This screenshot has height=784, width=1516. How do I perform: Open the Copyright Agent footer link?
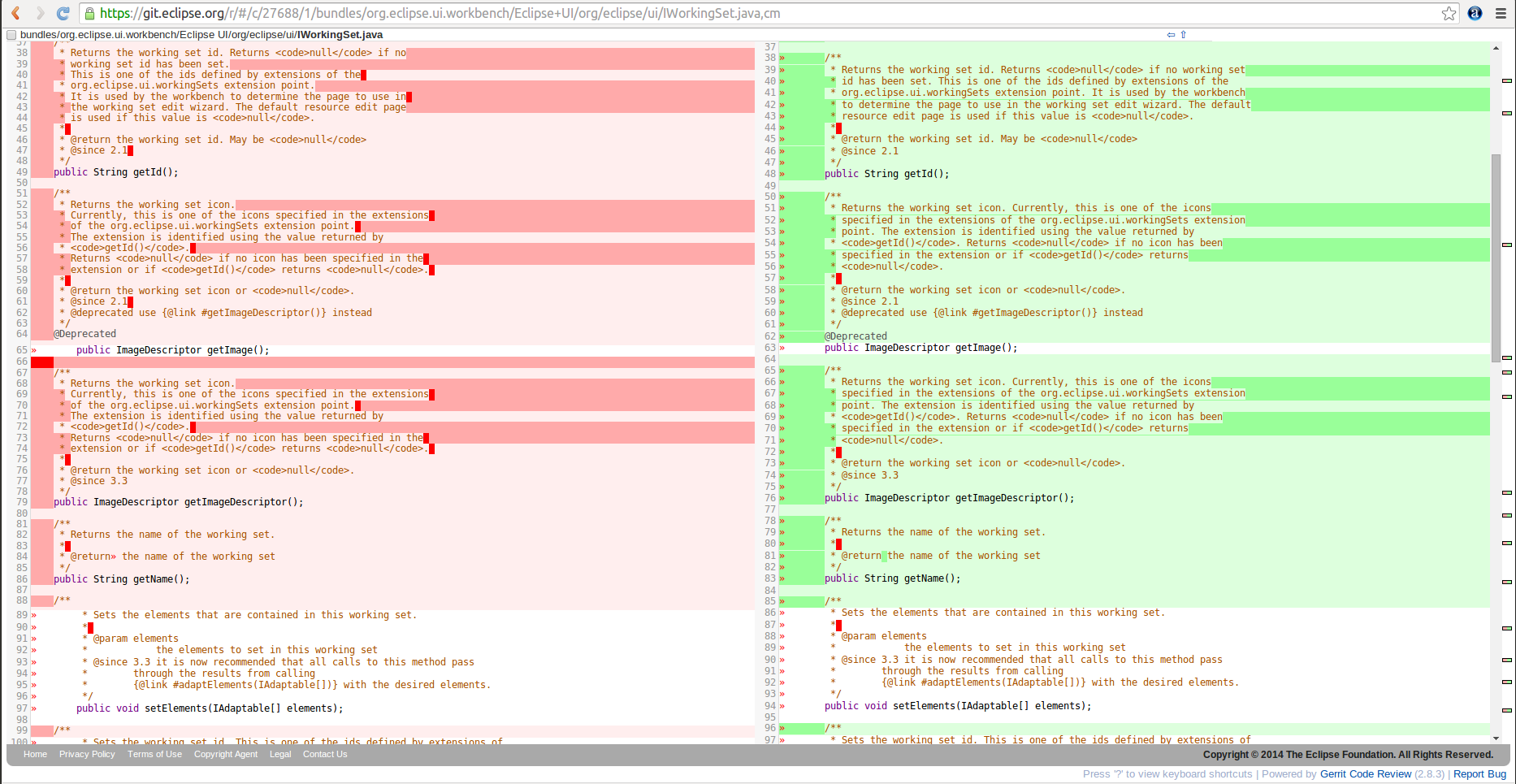tap(225, 754)
